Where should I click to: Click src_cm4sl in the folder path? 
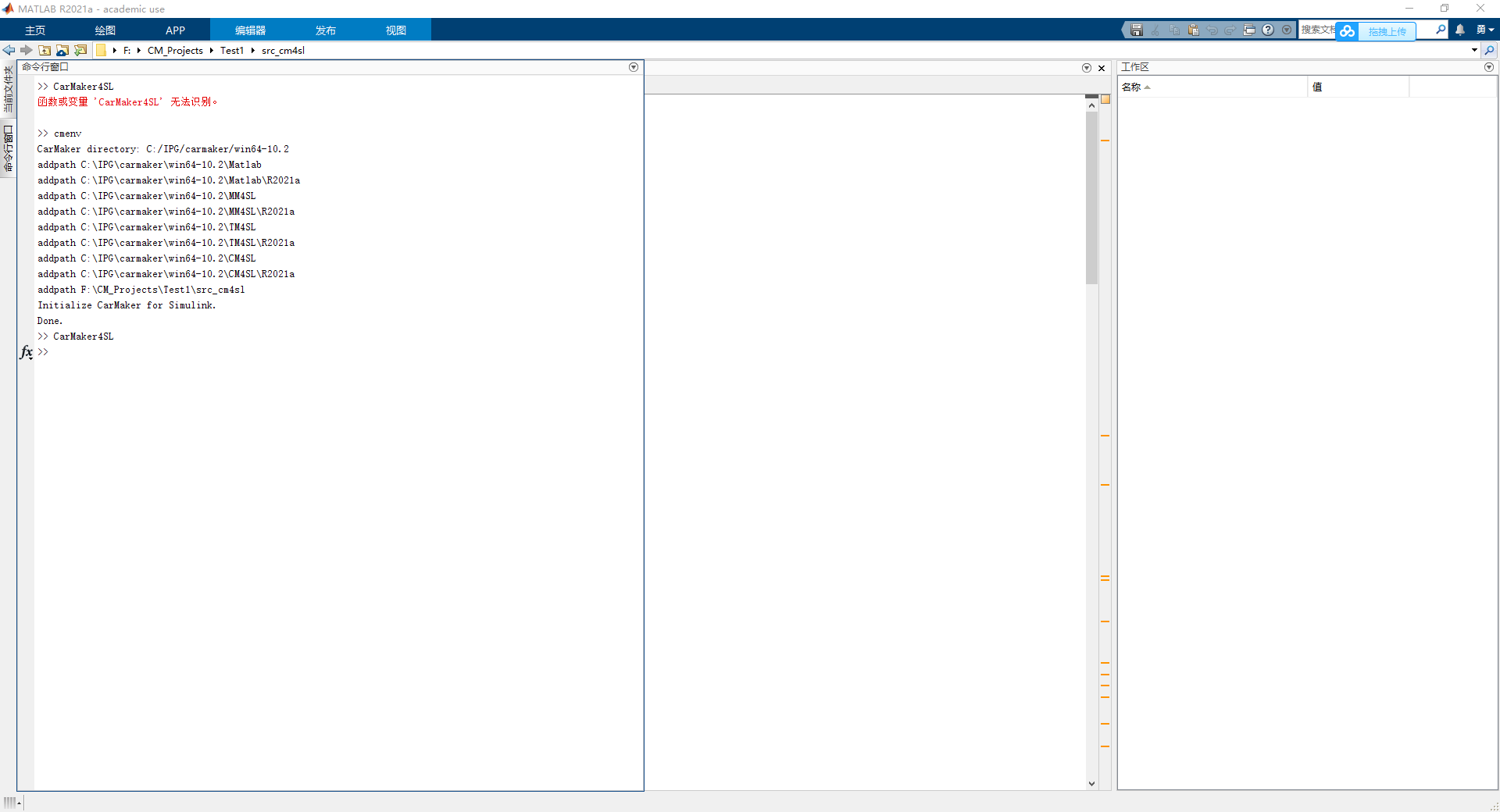point(283,51)
